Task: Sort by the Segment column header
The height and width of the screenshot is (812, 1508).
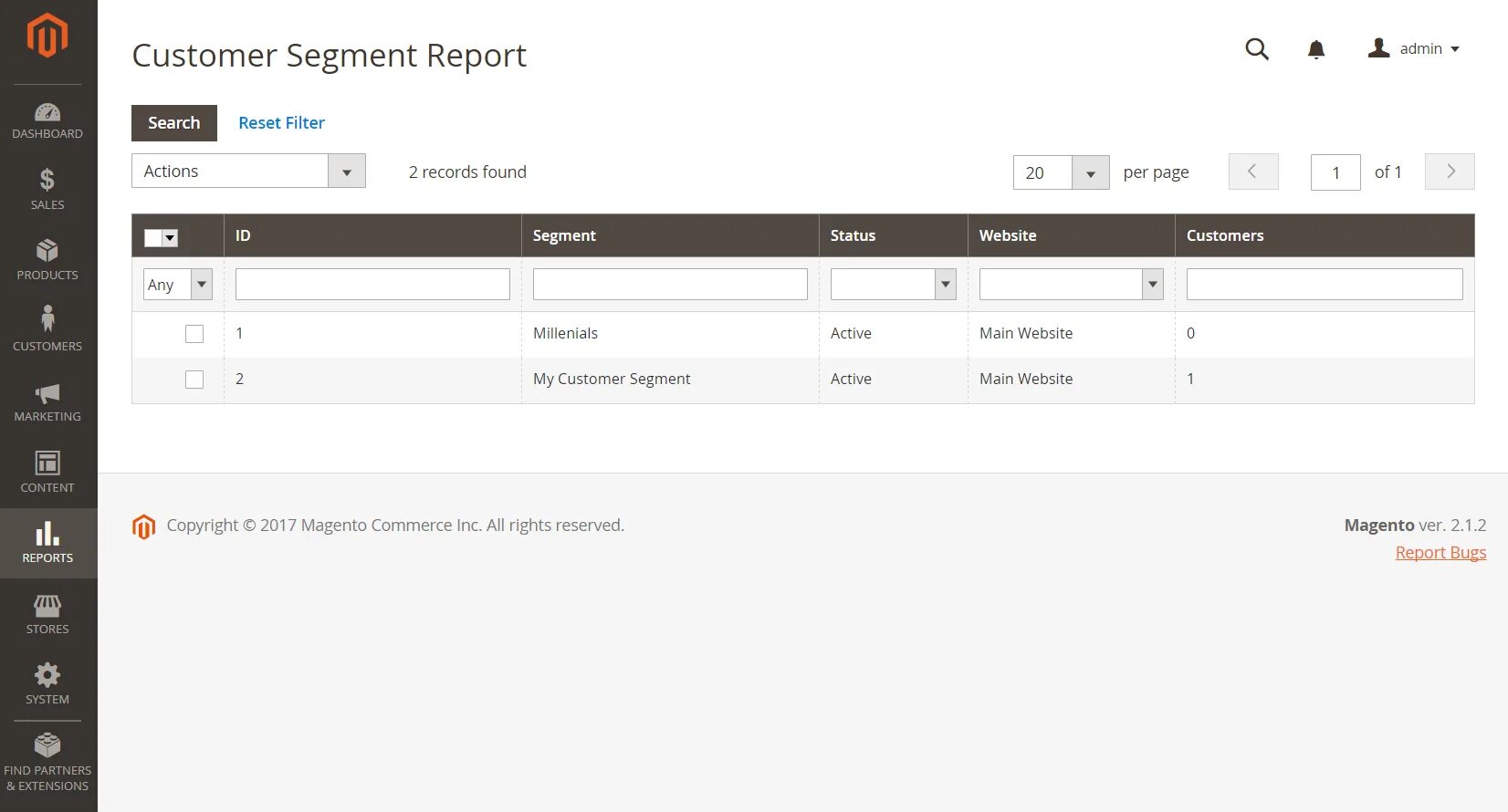Action: coord(670,235)
